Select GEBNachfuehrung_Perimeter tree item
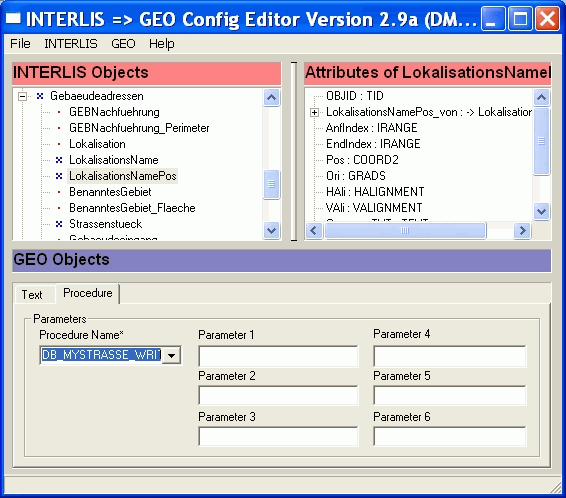The height and width of the screenshot is (498, 566). (x=139, y=128)
